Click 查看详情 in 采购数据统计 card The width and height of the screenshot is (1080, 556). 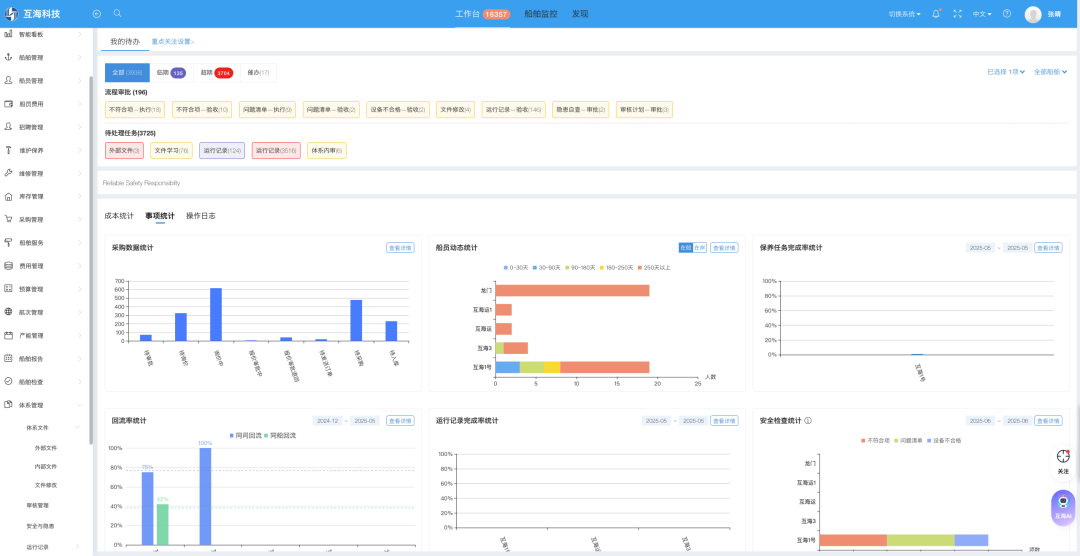400,248
